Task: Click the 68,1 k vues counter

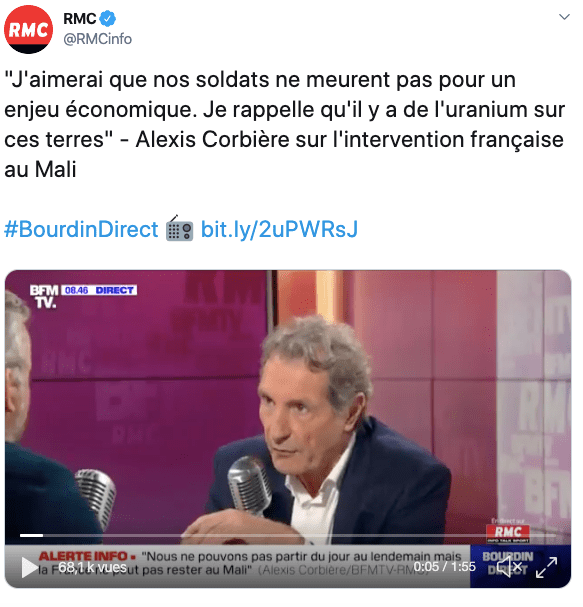Action: 93,567
